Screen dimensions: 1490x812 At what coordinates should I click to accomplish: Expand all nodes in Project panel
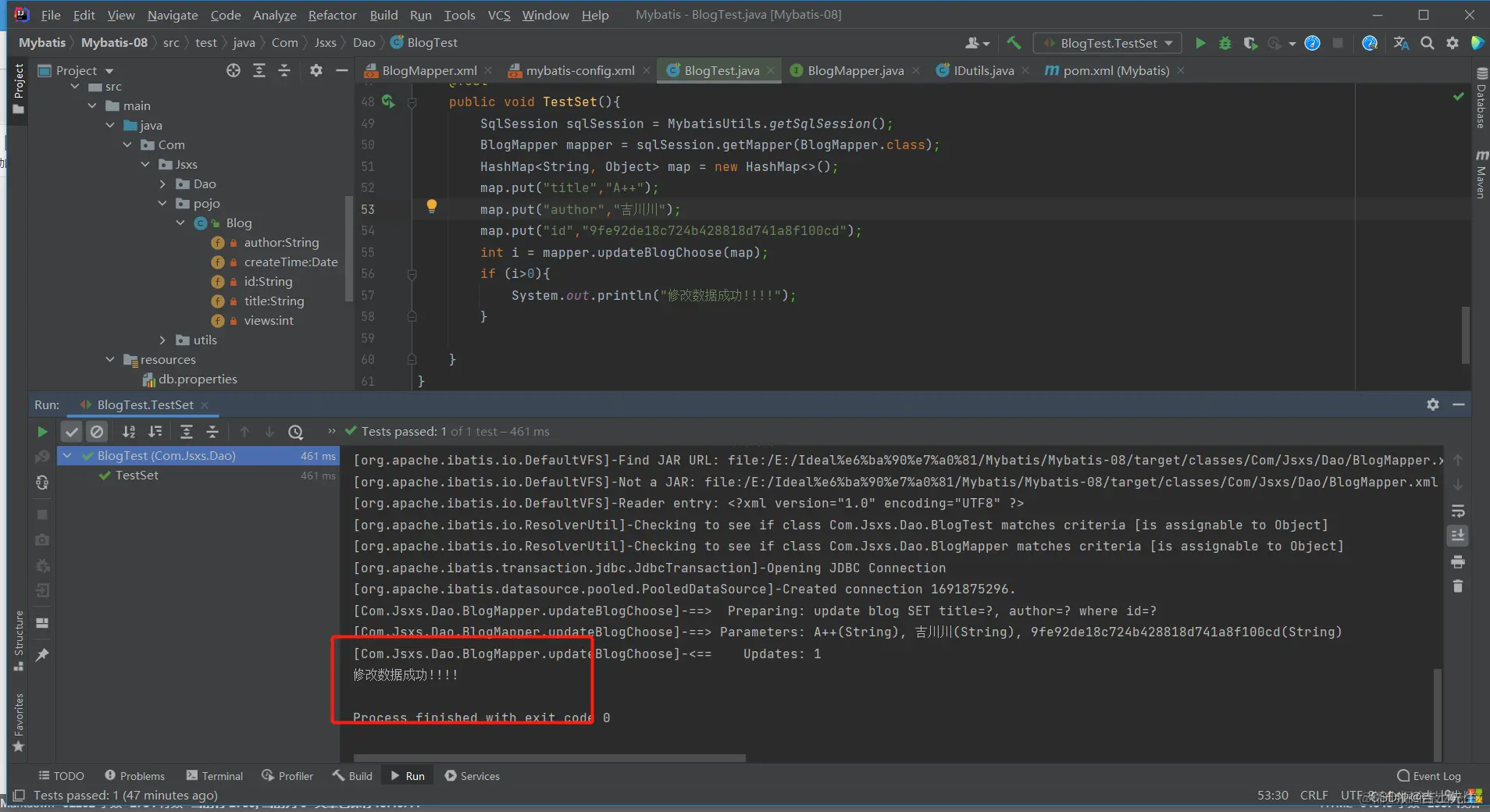[259, 70]
